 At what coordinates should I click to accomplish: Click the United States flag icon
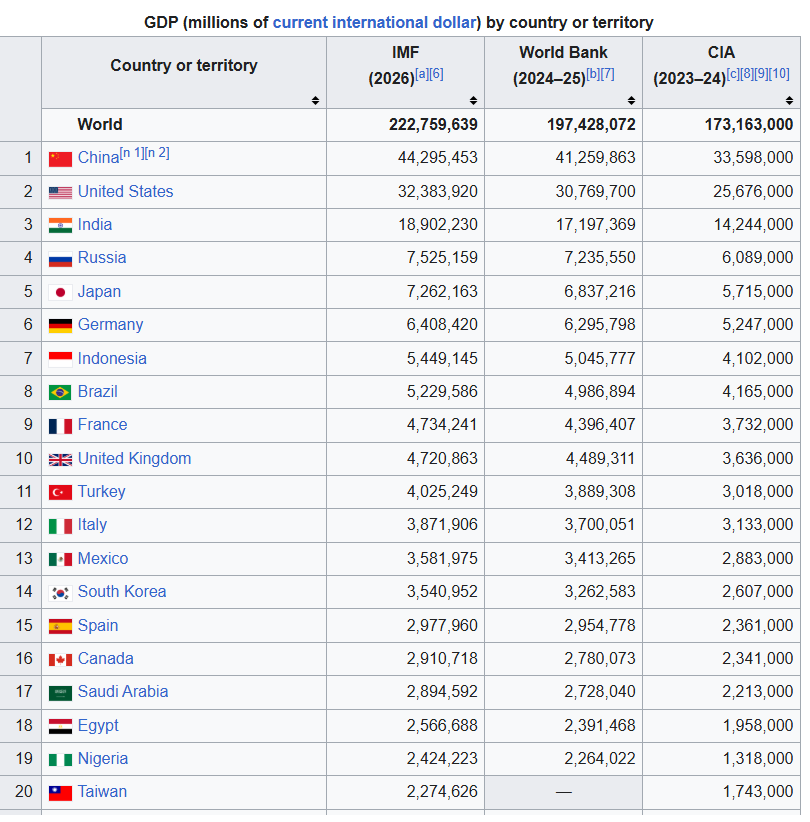pyautogui.click(x=60, y=192)
